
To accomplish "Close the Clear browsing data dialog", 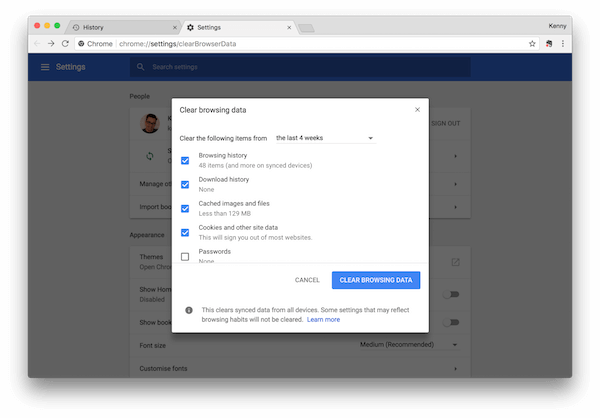I will [417, 110].
